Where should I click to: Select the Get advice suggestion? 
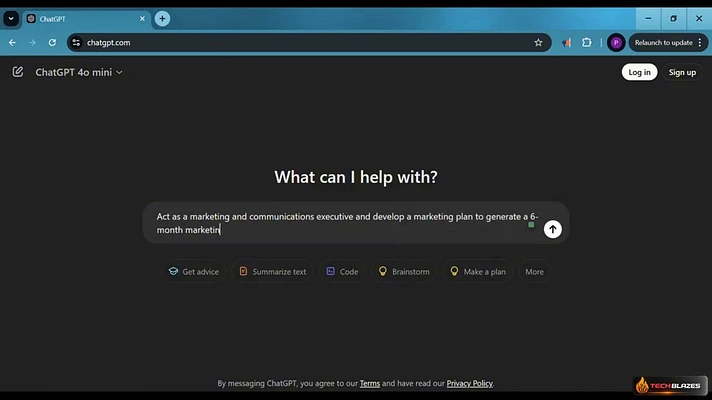(193, 272)
